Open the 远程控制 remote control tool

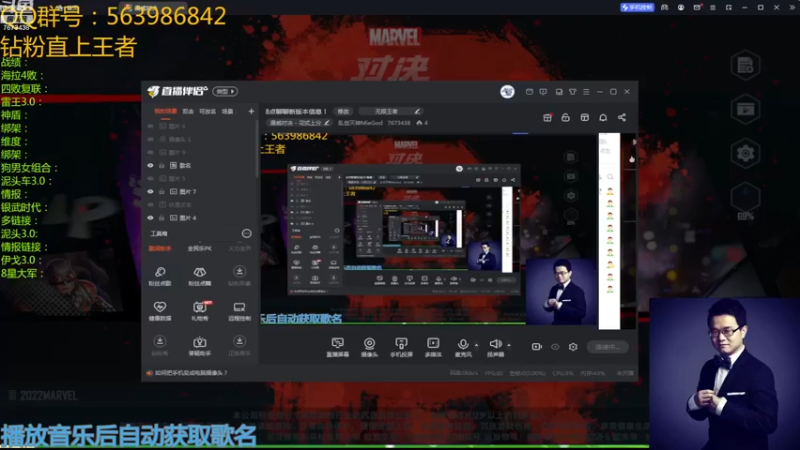(239, 310)
